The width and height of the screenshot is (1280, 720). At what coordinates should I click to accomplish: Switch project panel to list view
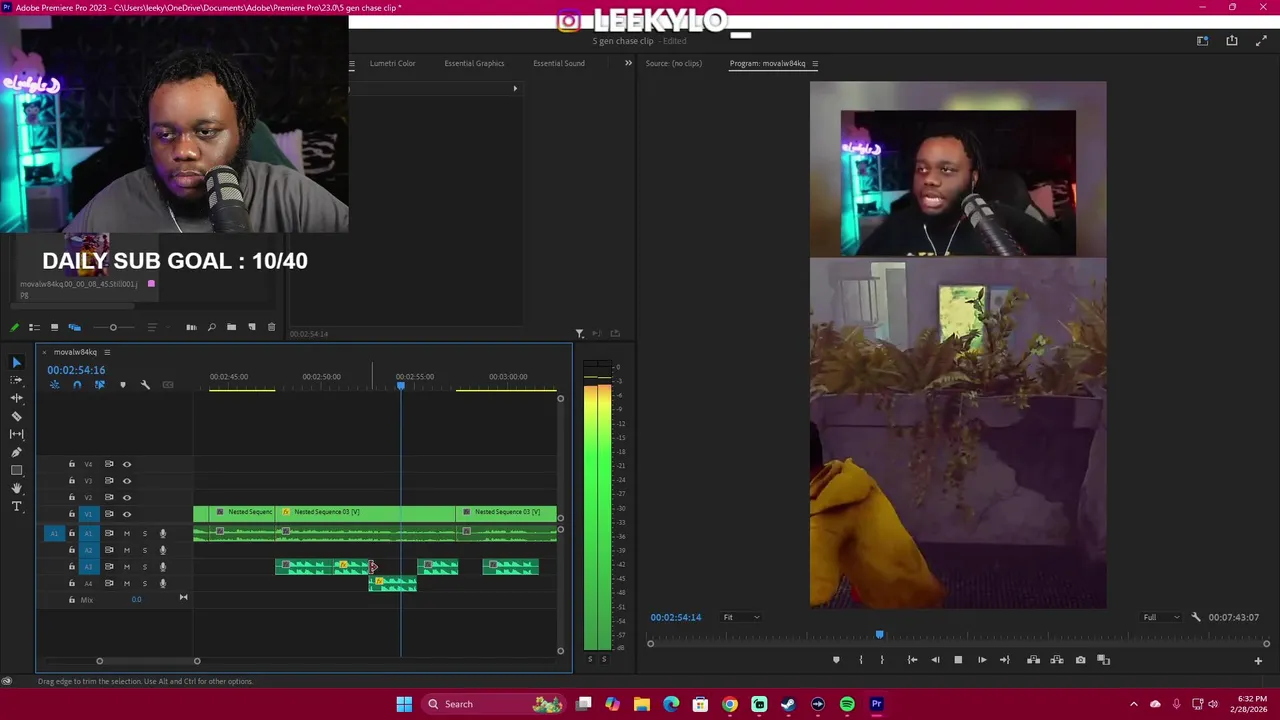tap(34, 327)
